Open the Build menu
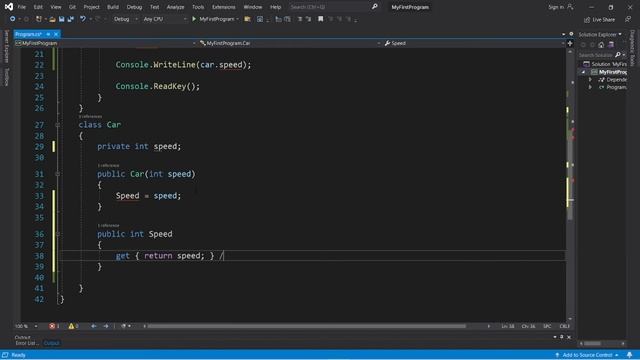 click(113, 7)
